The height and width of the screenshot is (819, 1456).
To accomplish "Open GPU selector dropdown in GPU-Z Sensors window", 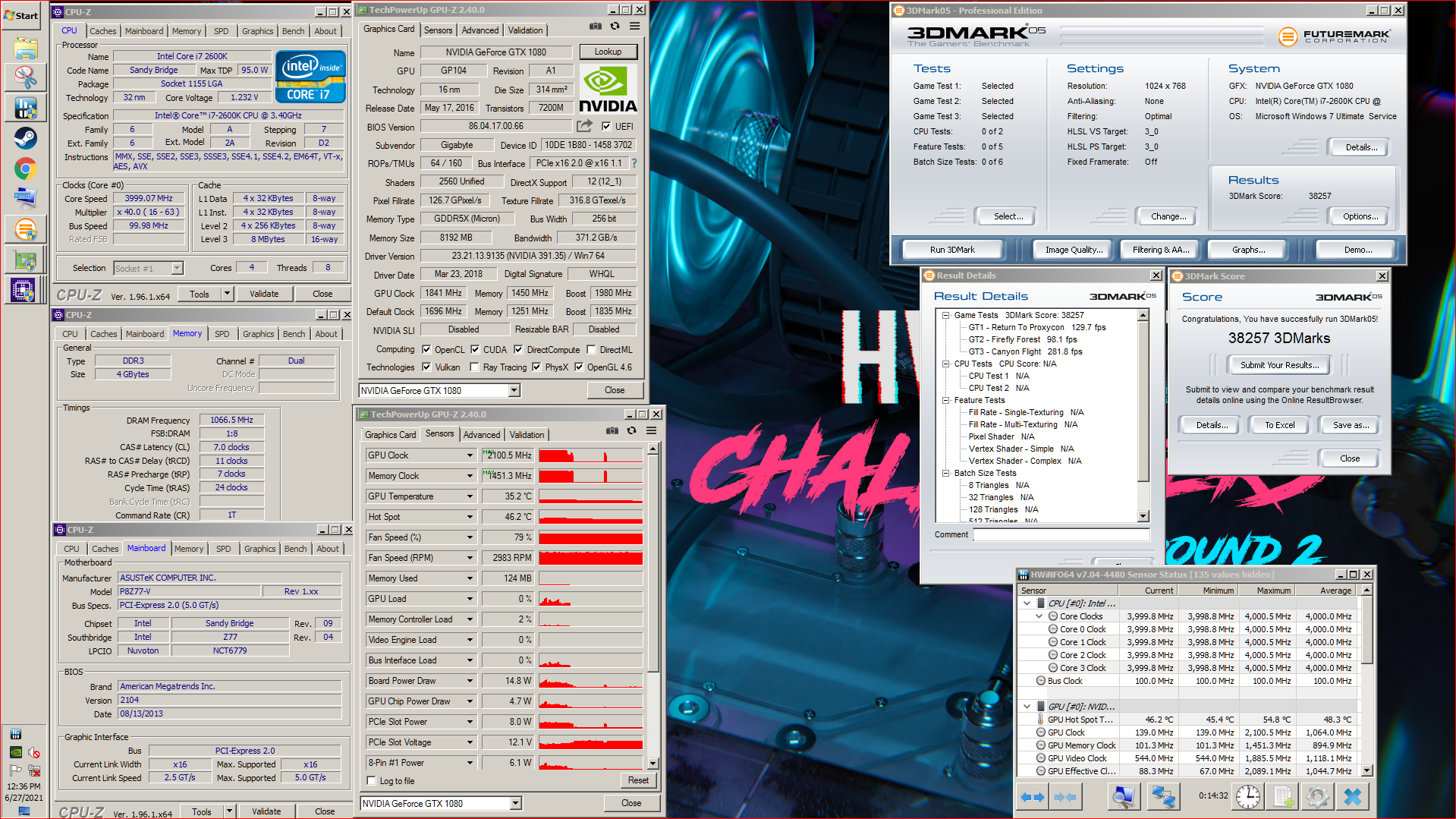I will coord(516,803).
